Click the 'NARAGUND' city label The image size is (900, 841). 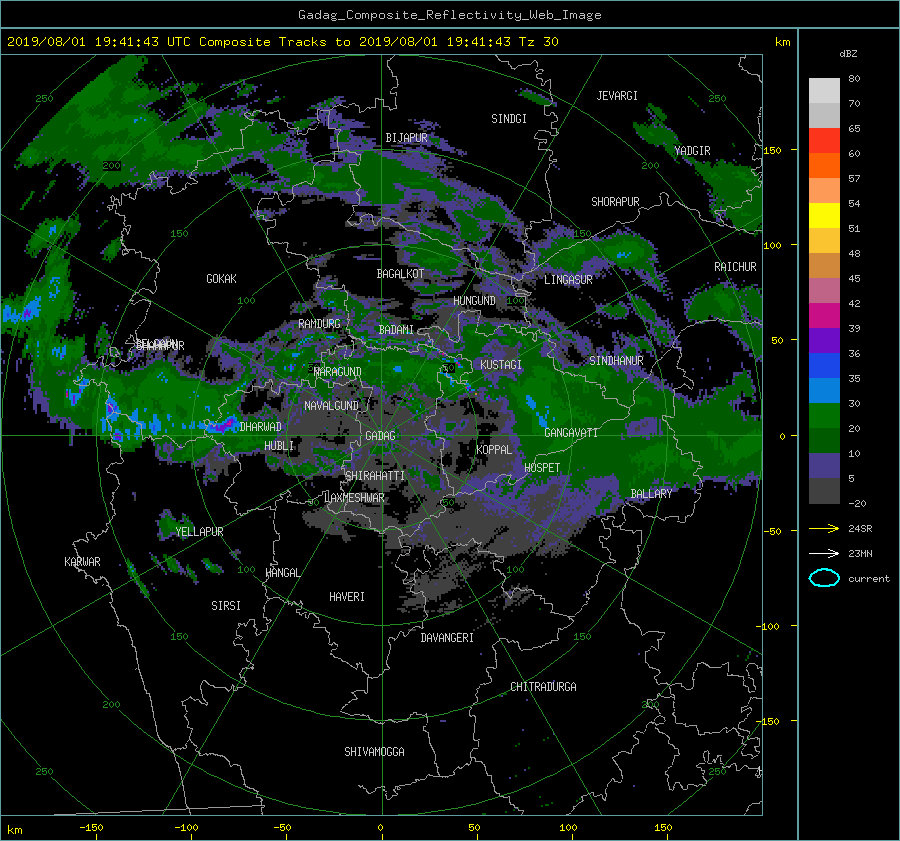pyautogui.click(x=338, y=372)
